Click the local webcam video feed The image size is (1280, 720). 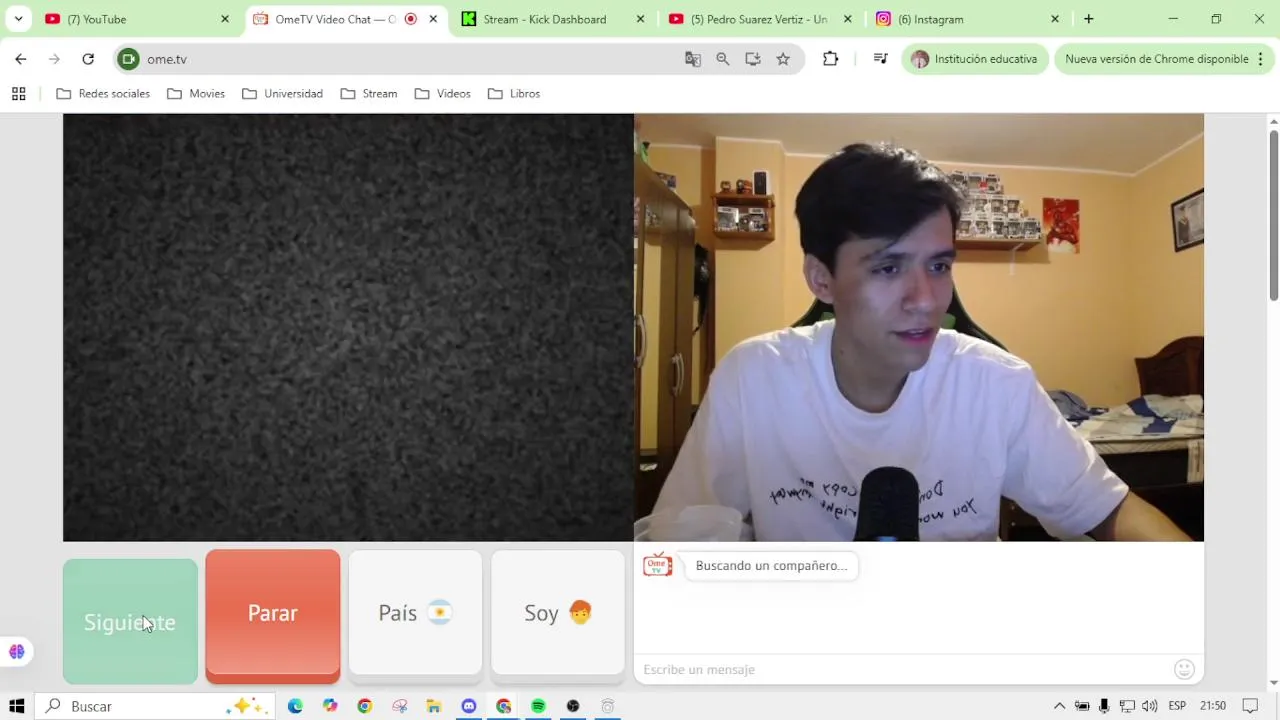tap(919, 327)
